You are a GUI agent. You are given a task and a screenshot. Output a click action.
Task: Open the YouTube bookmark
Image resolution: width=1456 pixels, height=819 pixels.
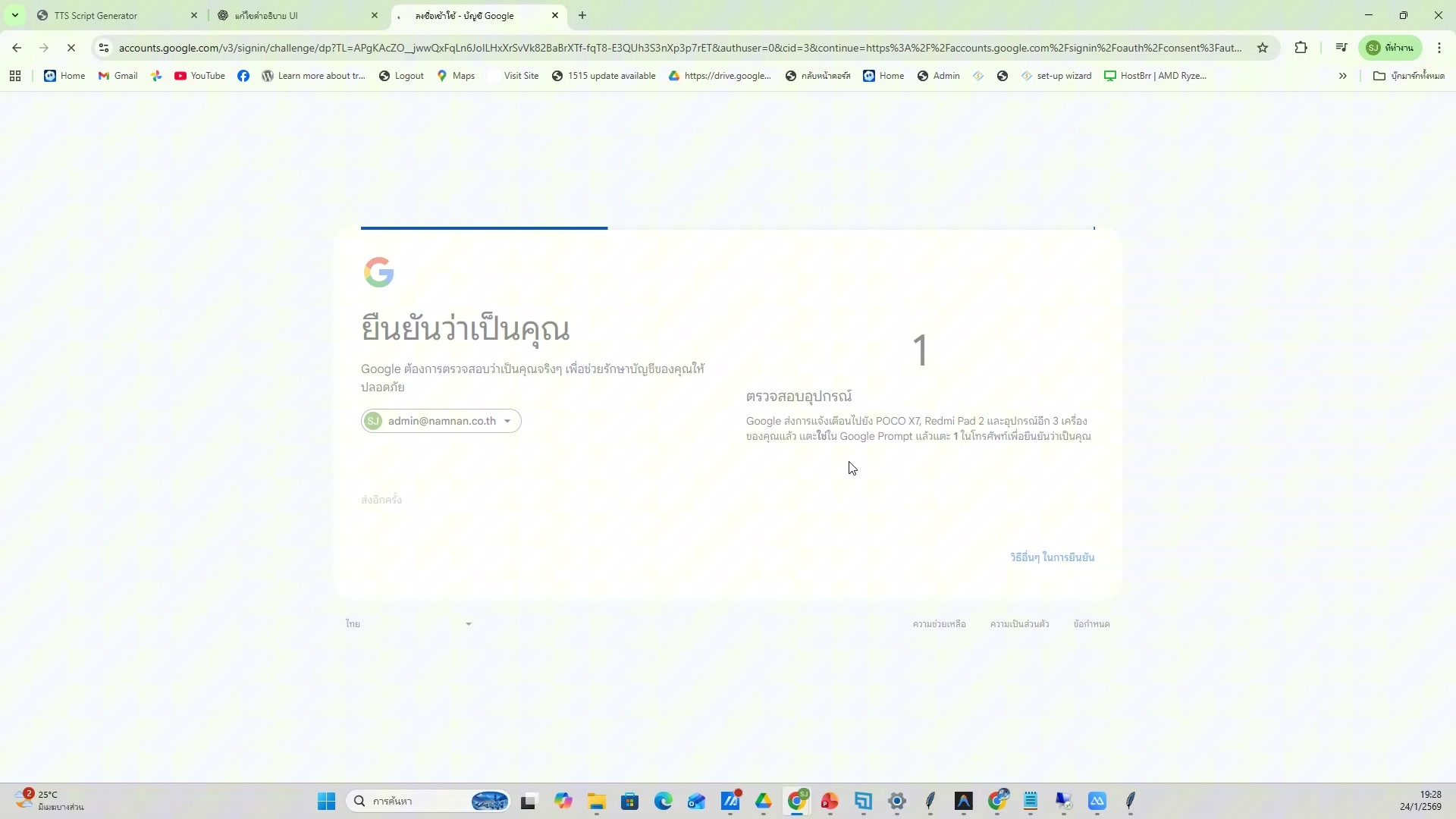199,75
